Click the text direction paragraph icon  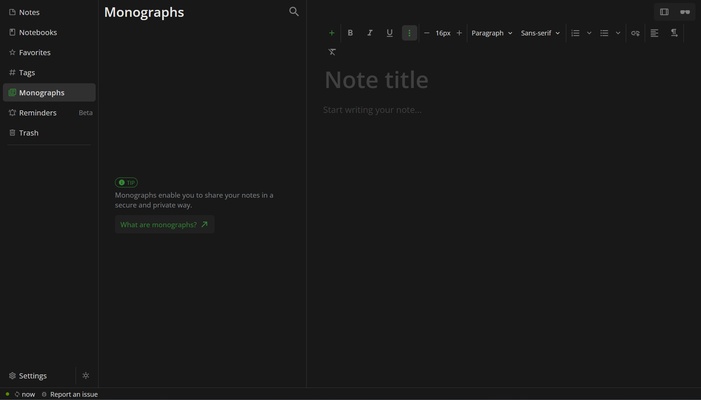[x=674, y=33]
